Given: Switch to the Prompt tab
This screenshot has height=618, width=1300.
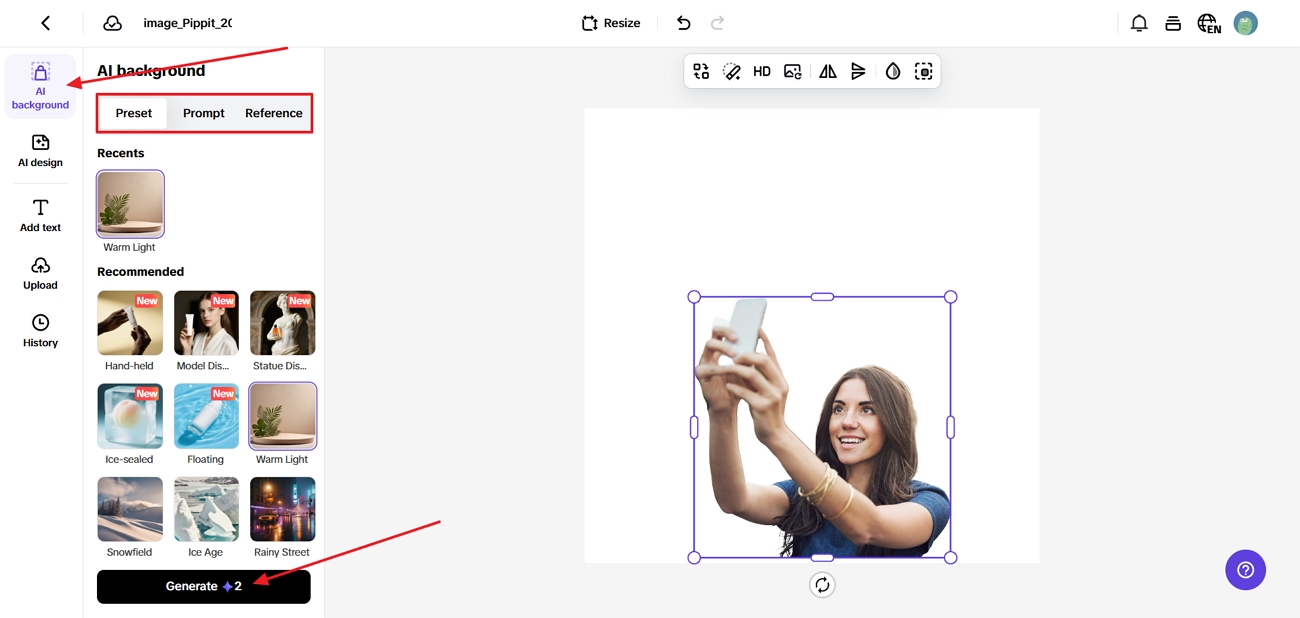Looking at the screenshot, I should [203, 113].
